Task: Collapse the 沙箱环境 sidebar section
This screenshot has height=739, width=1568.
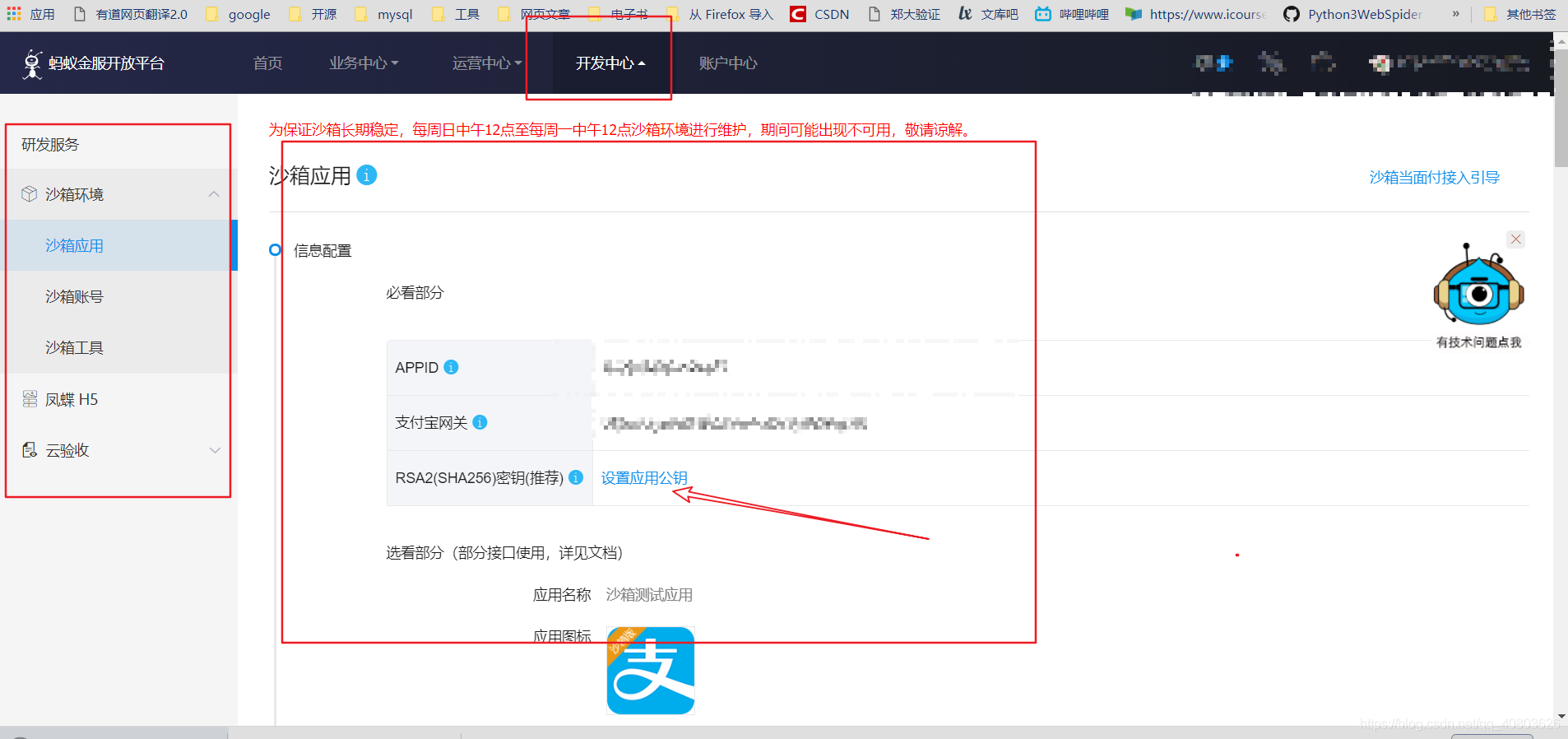Action: coord(214,194)
